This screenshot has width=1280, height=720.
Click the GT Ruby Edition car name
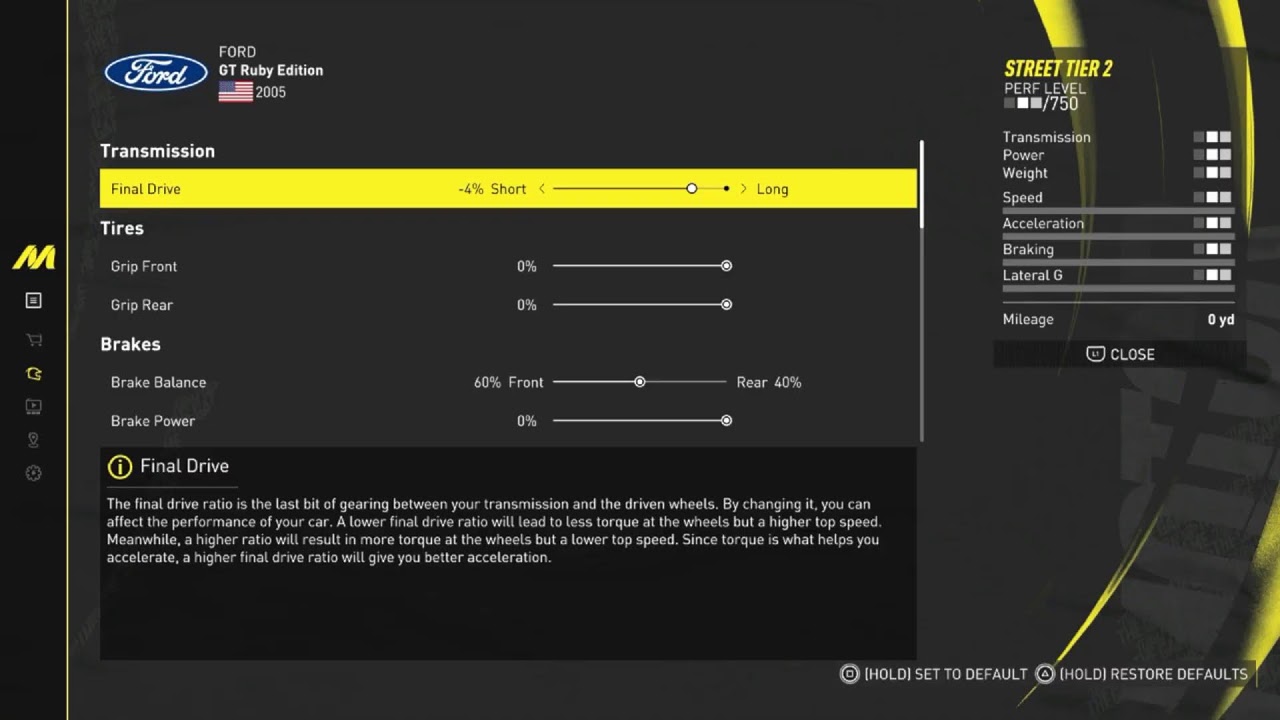[271, 70]
